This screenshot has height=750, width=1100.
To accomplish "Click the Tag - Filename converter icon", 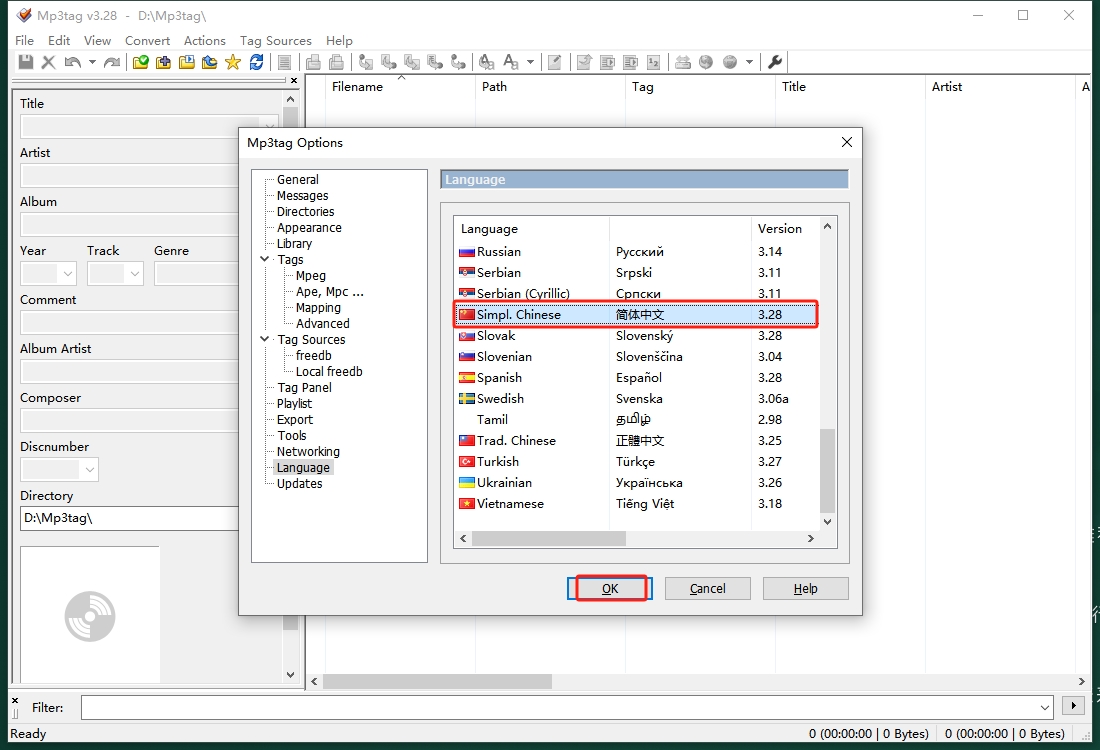I will 365,62.
